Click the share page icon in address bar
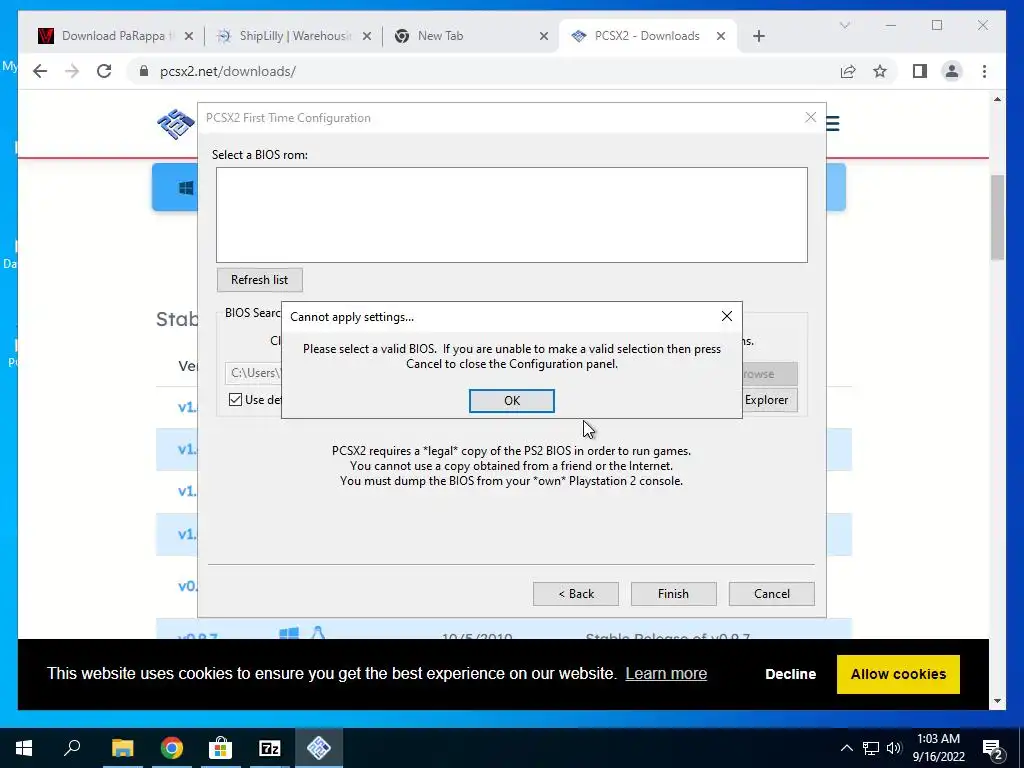Image resolution: width=1024 pixels, height=768 pixels. pyautogui.click(x=848, y=71)
